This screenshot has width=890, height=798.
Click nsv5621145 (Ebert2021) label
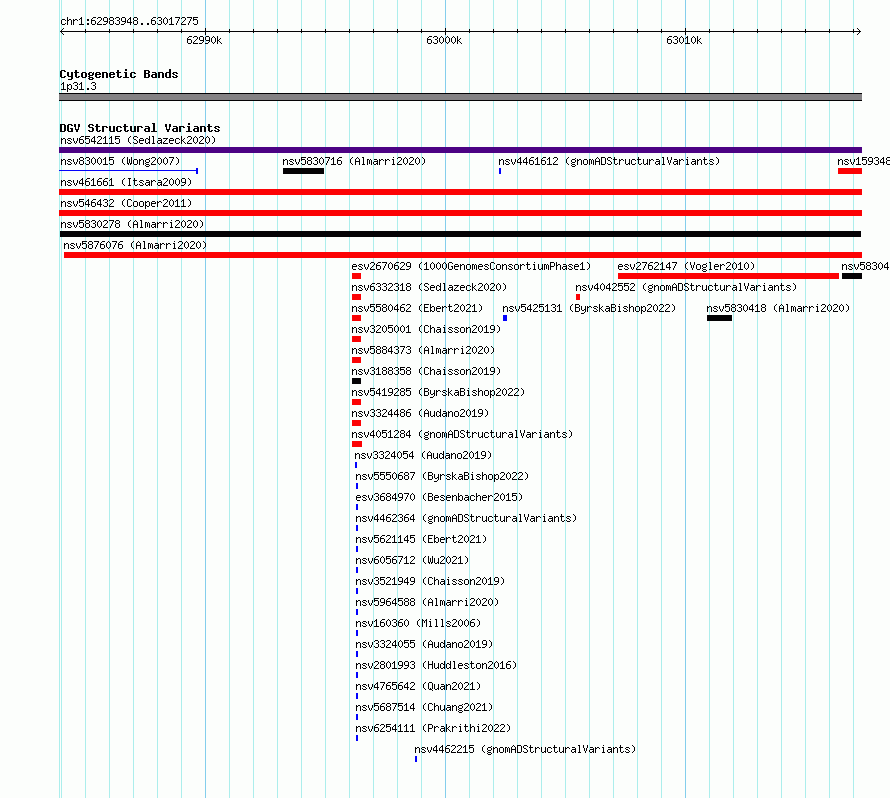[421, 539]
